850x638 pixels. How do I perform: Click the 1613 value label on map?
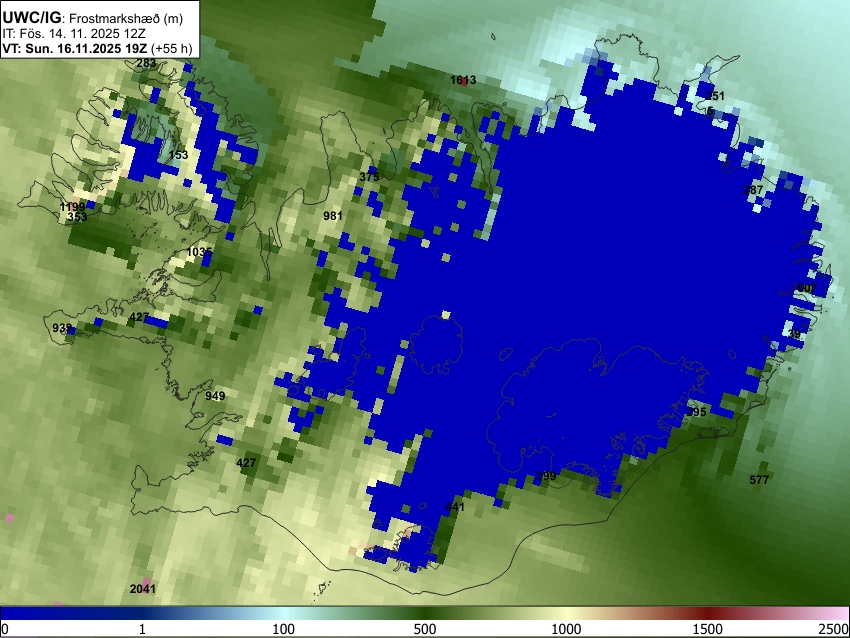(463, 80)
